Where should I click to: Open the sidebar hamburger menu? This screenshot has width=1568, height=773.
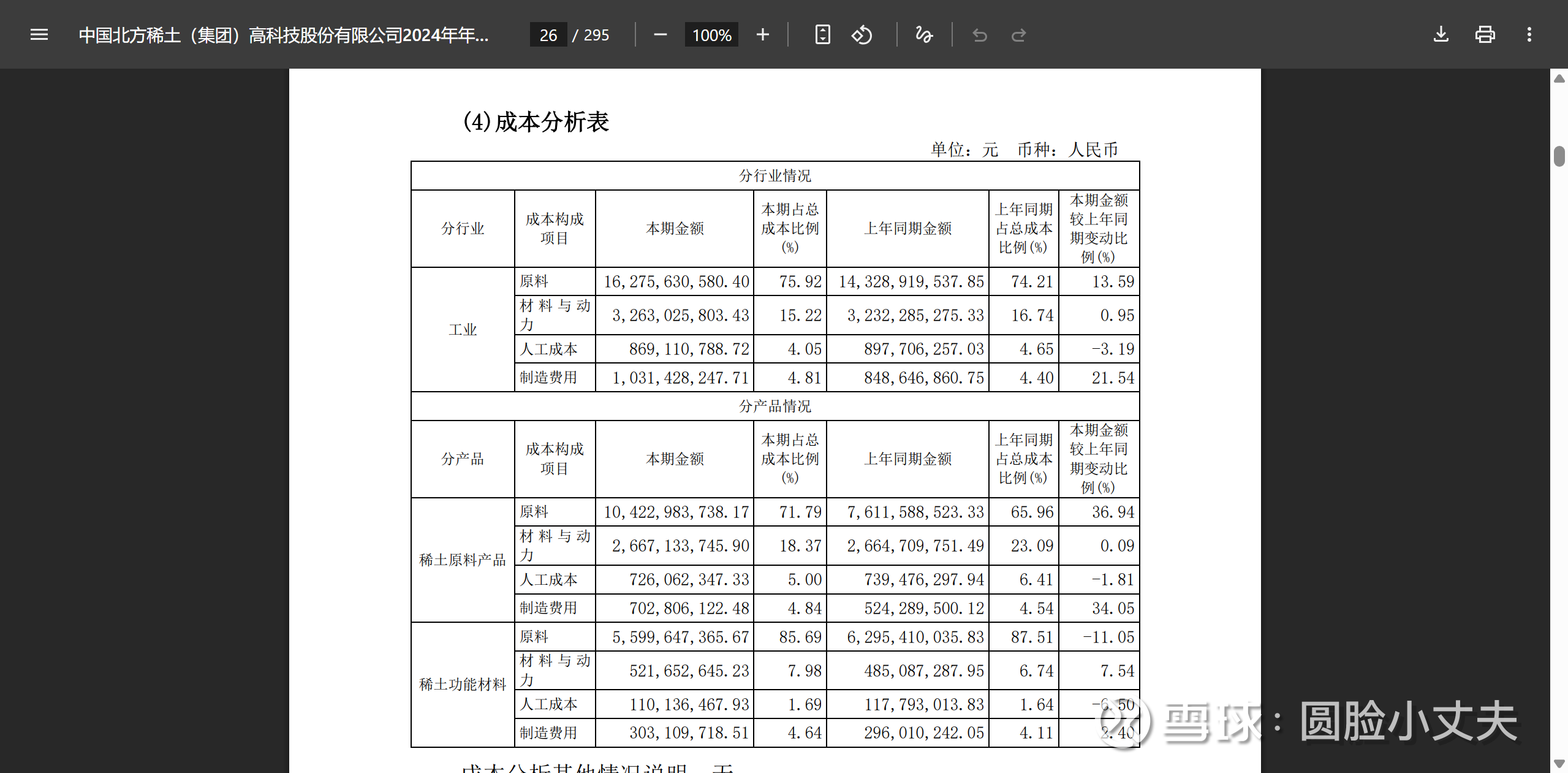pos(39,35)
